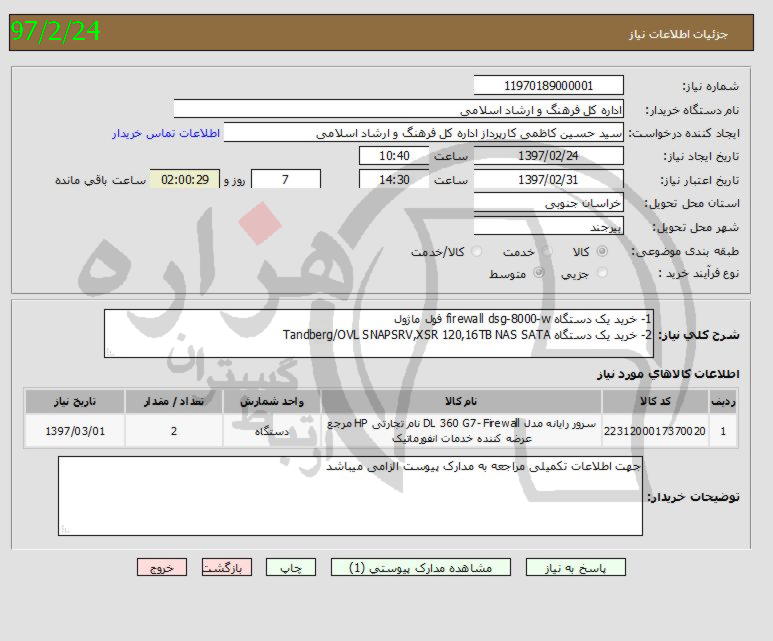Click the خراسان جنوبی province field

tap(548, 203)
